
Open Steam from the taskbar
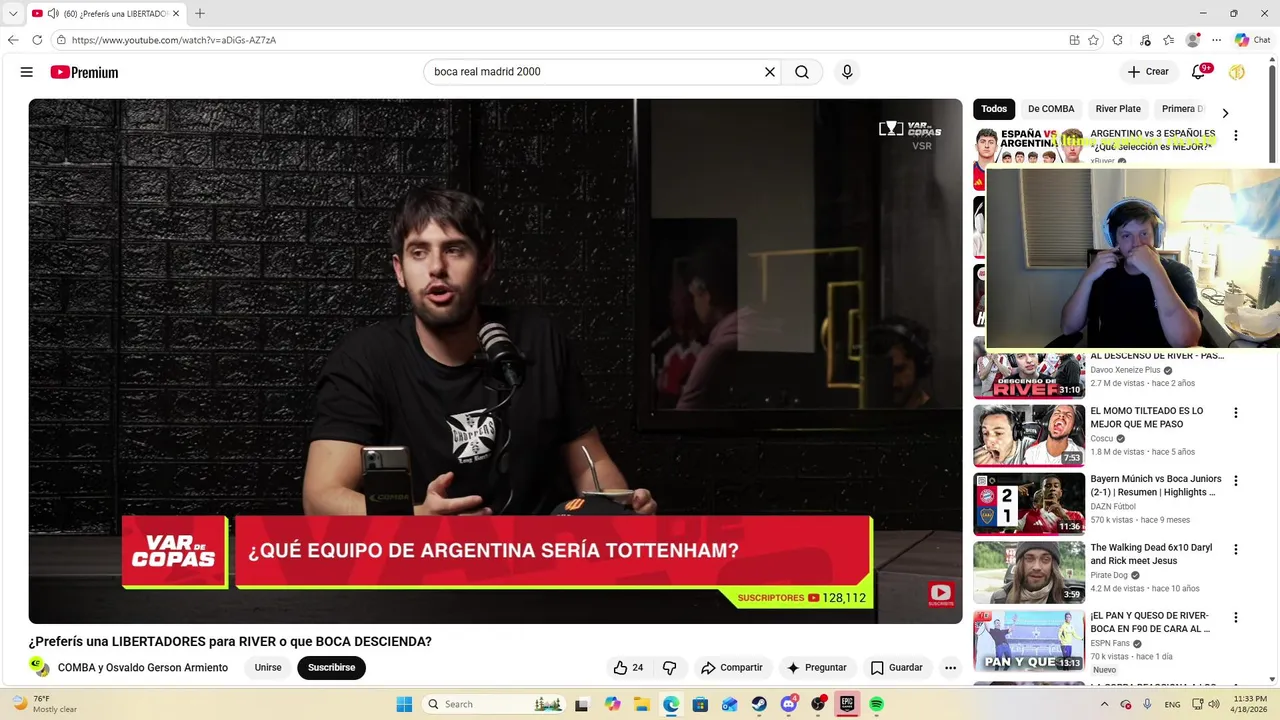759,704
